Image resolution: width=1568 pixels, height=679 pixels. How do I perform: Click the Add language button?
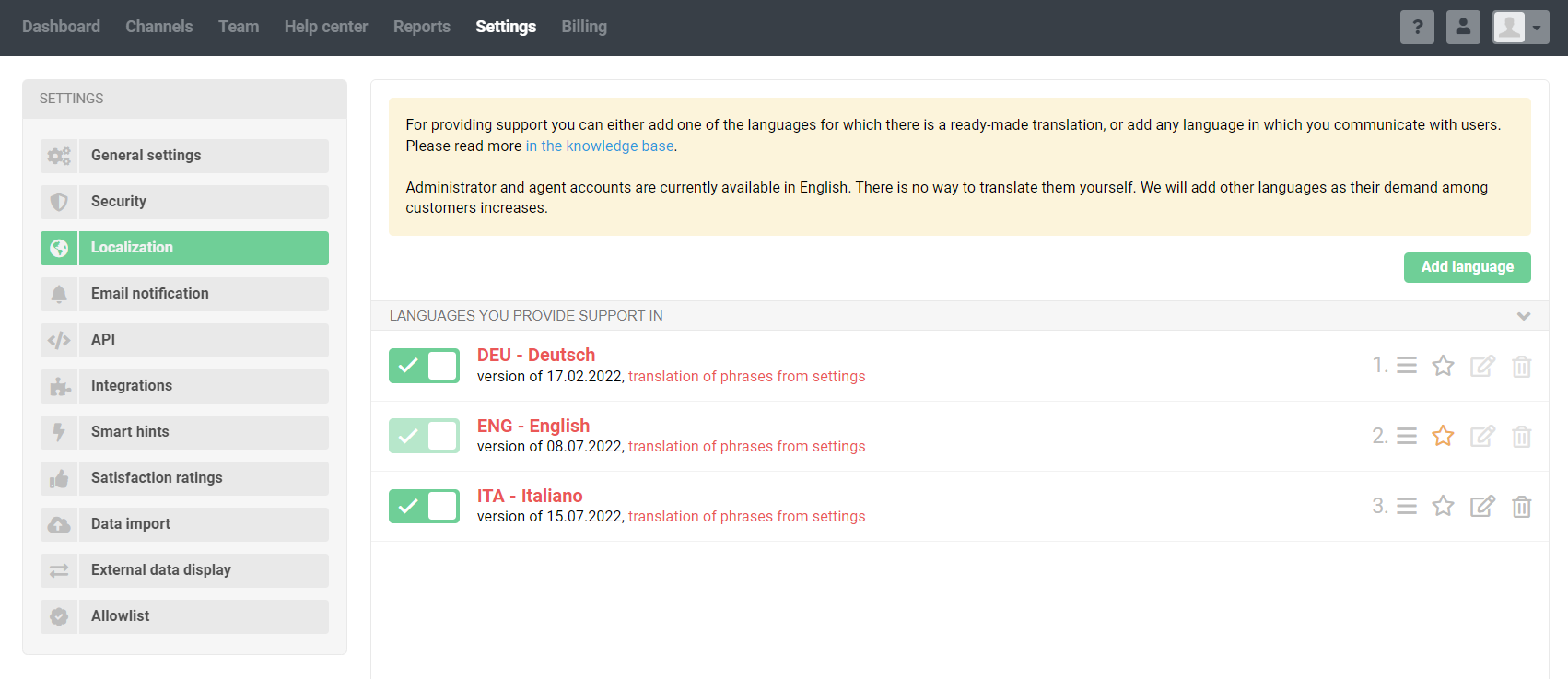[x=1468, y=267]
